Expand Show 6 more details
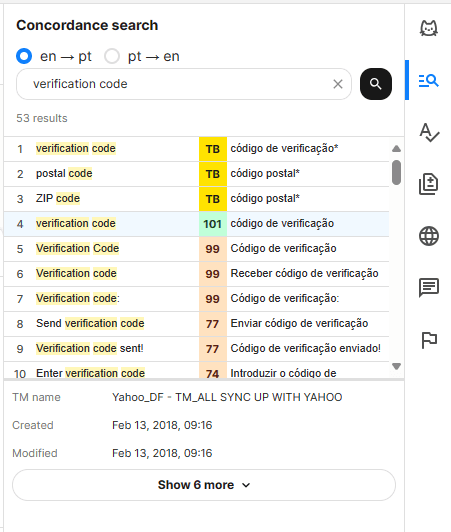The image size is (451, 532). click(x=204, y=485)
